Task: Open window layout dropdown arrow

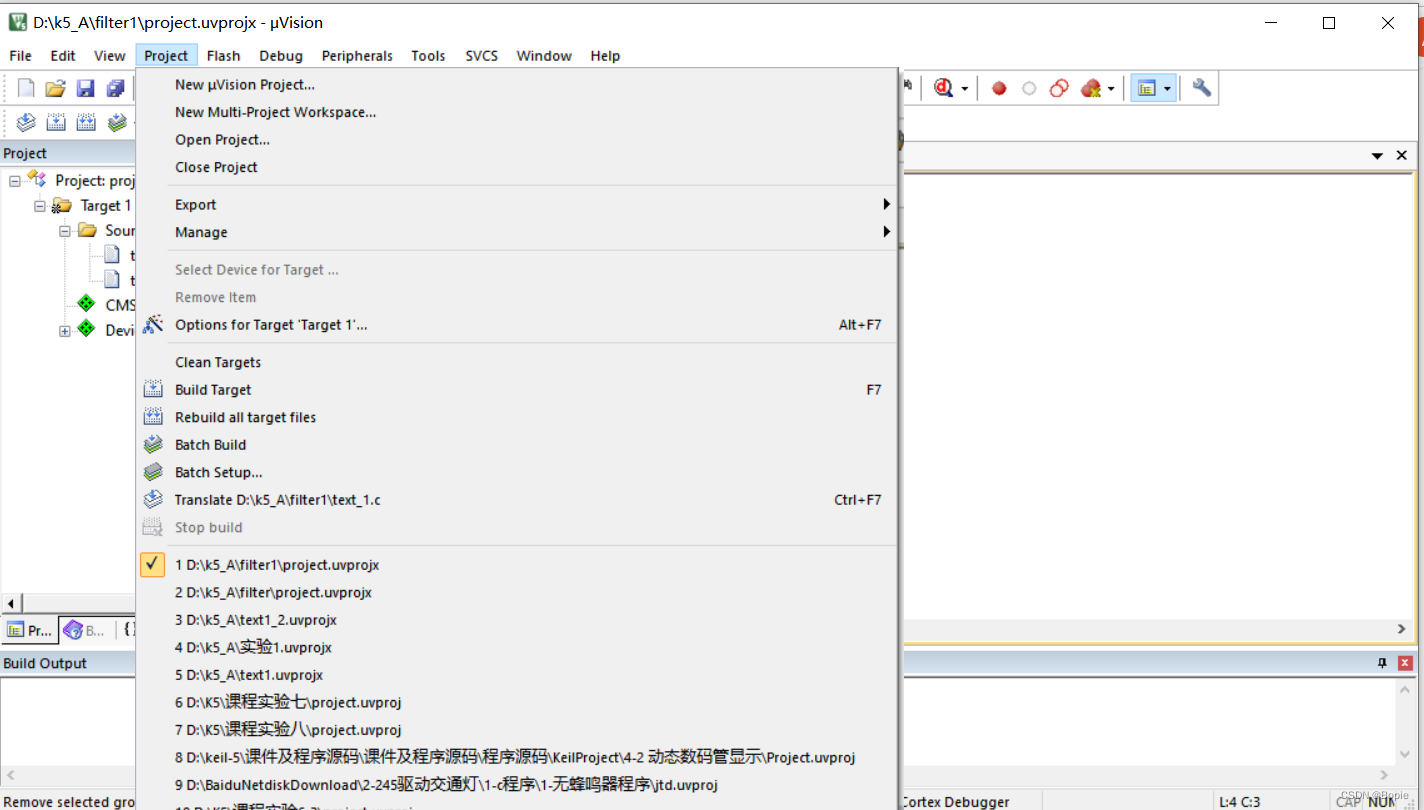Action: tap(1167, 88)
